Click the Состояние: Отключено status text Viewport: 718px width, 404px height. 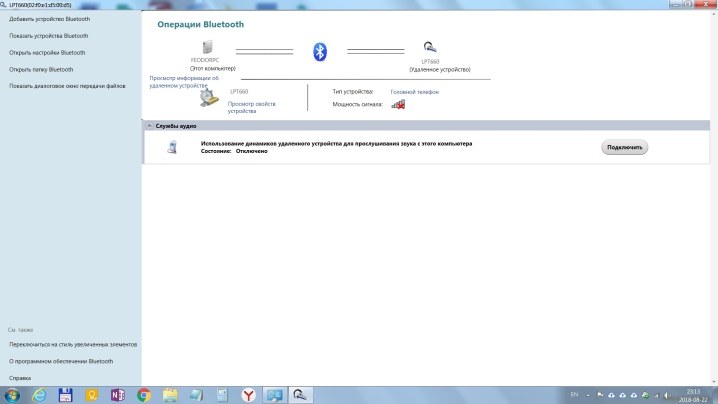pyautogui.click(x=234, y=151)
